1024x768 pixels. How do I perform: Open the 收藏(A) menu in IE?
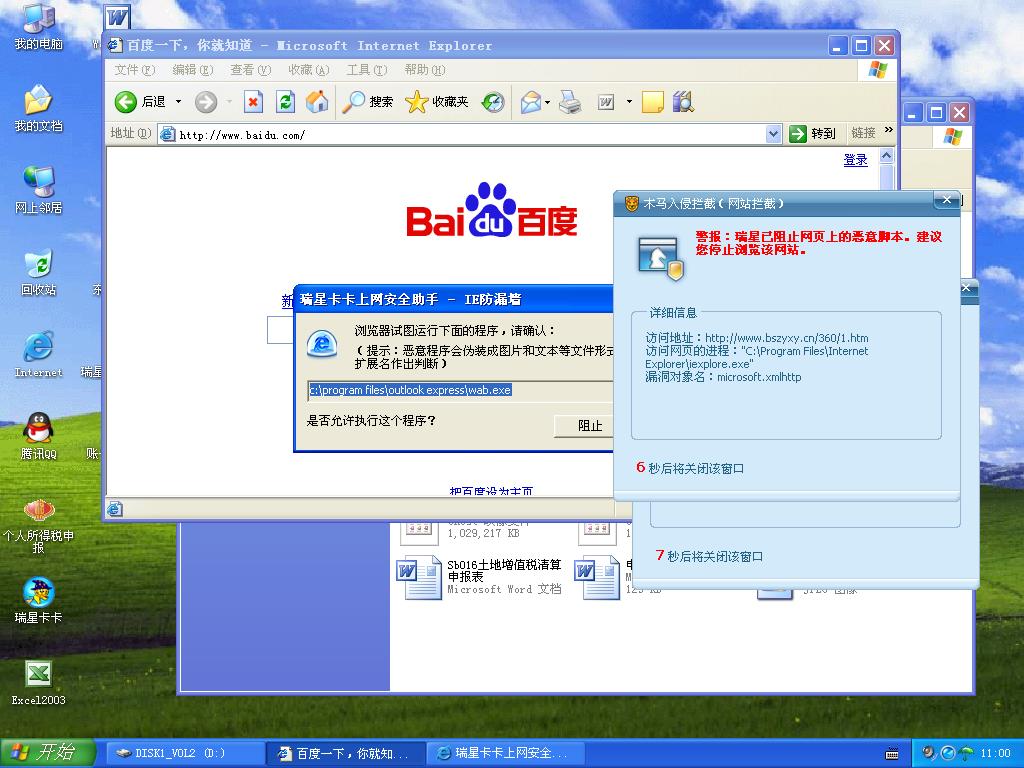pyautogui.click(x=309, y=70)
